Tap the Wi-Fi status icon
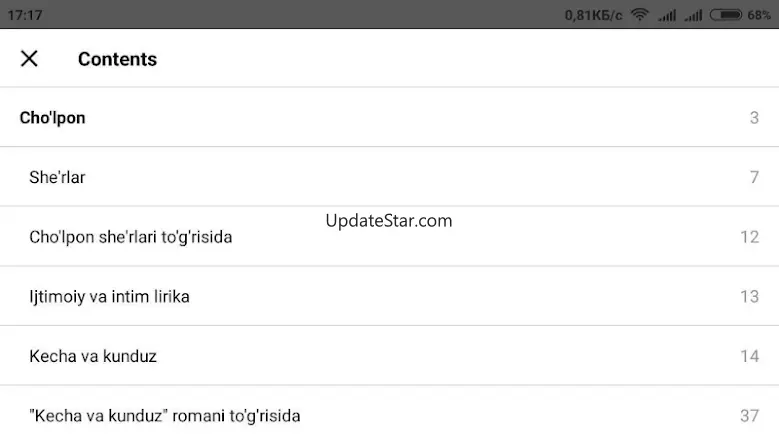Screen dimensions: 779x438 (x=640, y=15)
